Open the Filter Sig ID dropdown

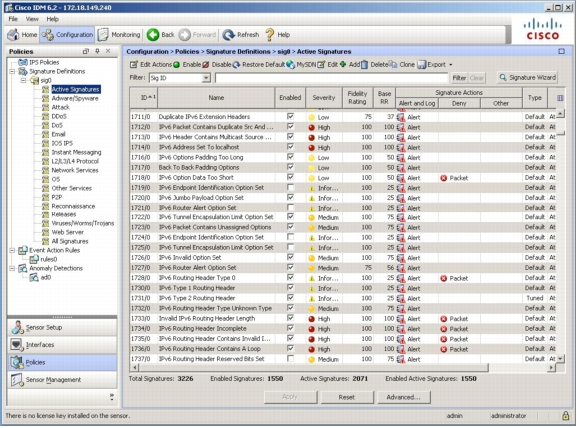click(206, 78)
